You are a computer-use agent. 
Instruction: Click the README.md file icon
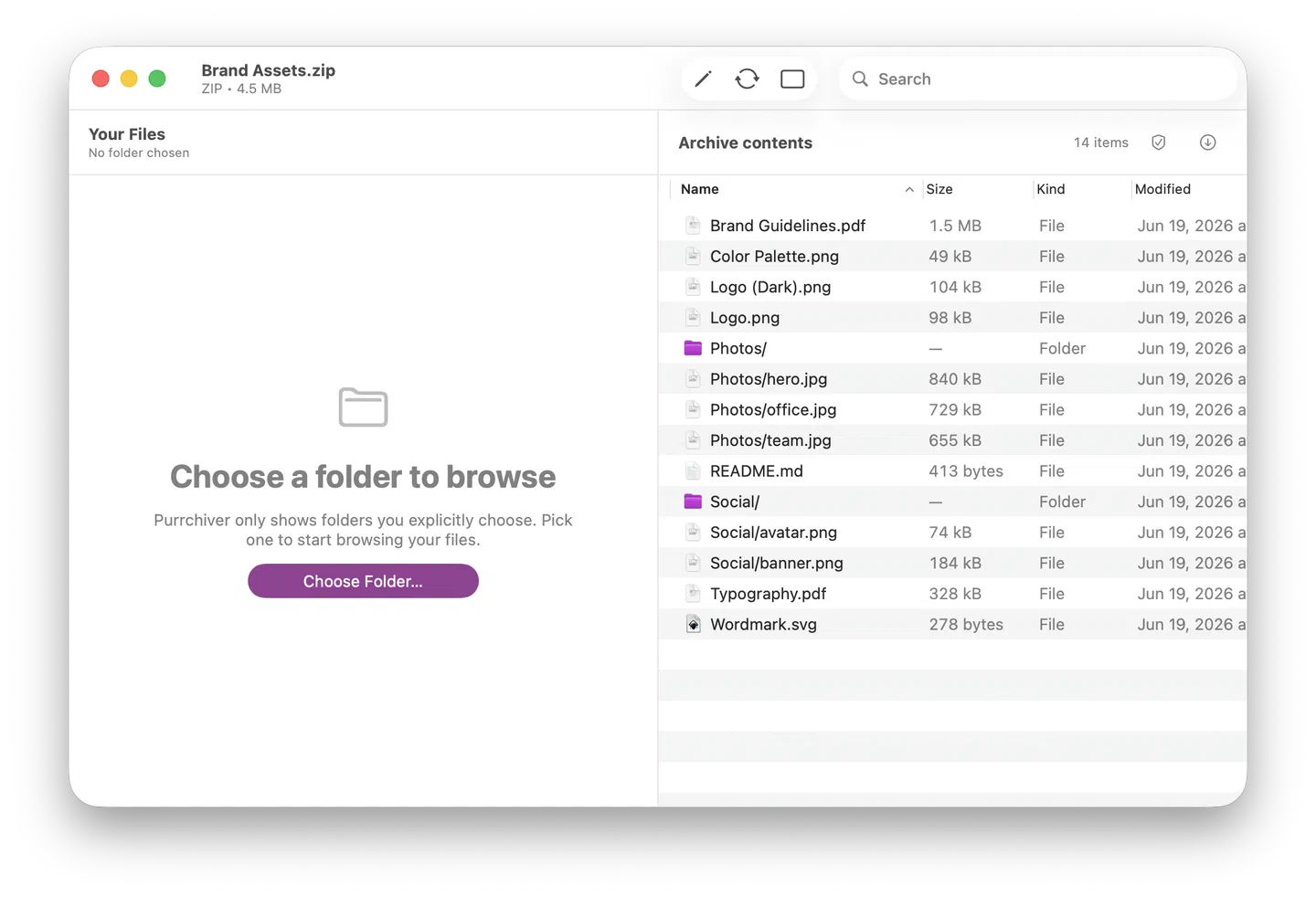tap(694, 470)
